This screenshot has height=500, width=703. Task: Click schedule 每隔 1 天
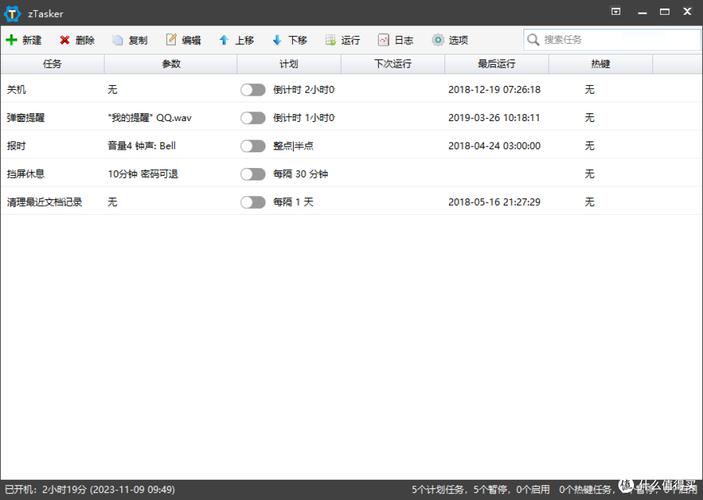(293, 202)
